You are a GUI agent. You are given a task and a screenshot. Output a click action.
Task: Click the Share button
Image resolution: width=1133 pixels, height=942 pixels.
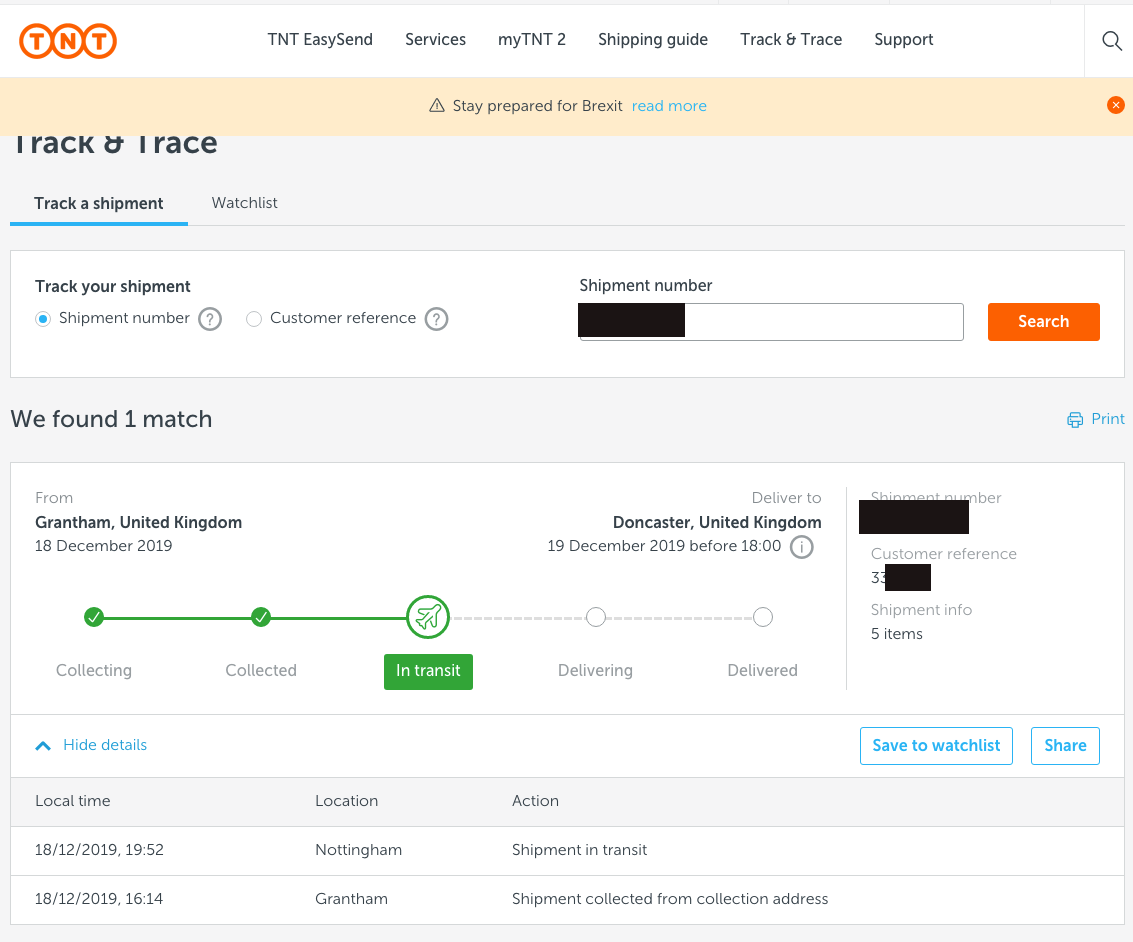pos(1065,746)
